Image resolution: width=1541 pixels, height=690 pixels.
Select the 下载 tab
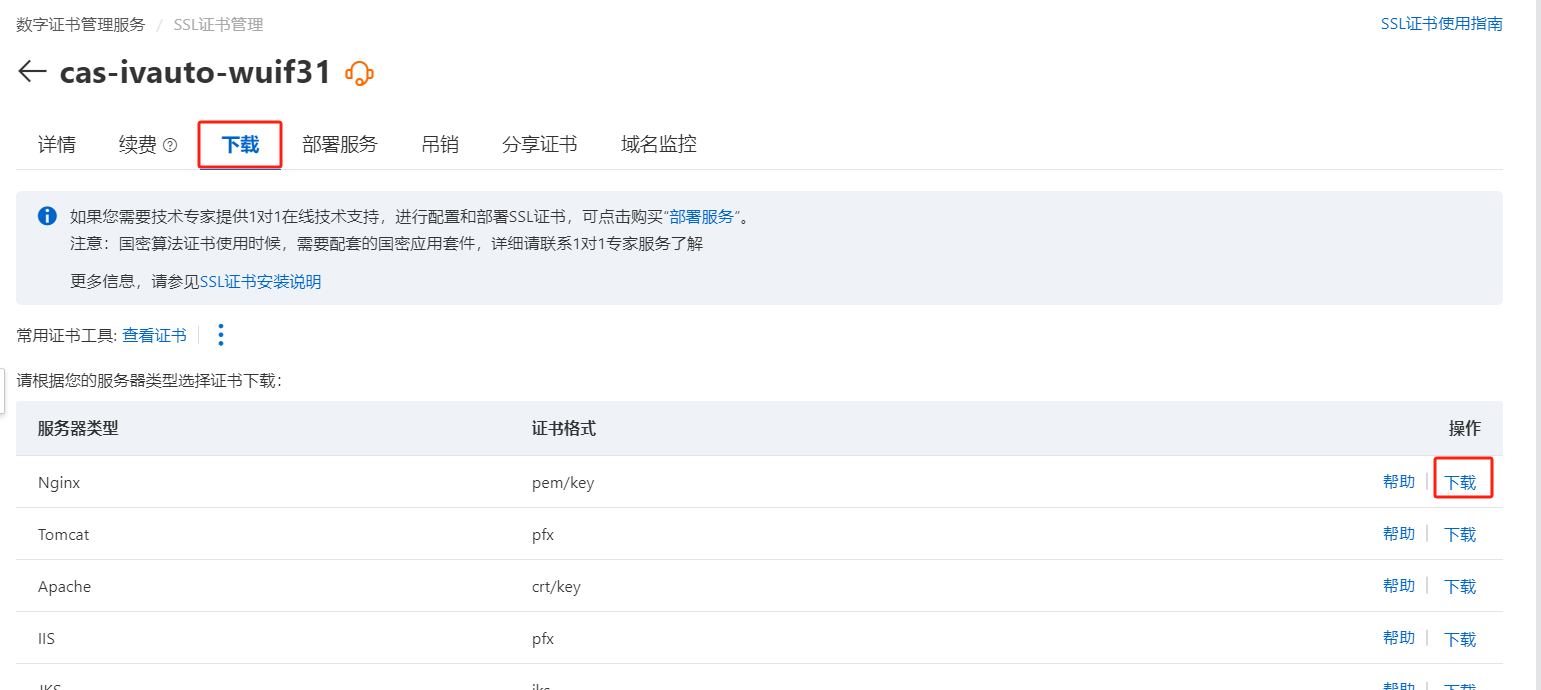(x=240, y=144)
